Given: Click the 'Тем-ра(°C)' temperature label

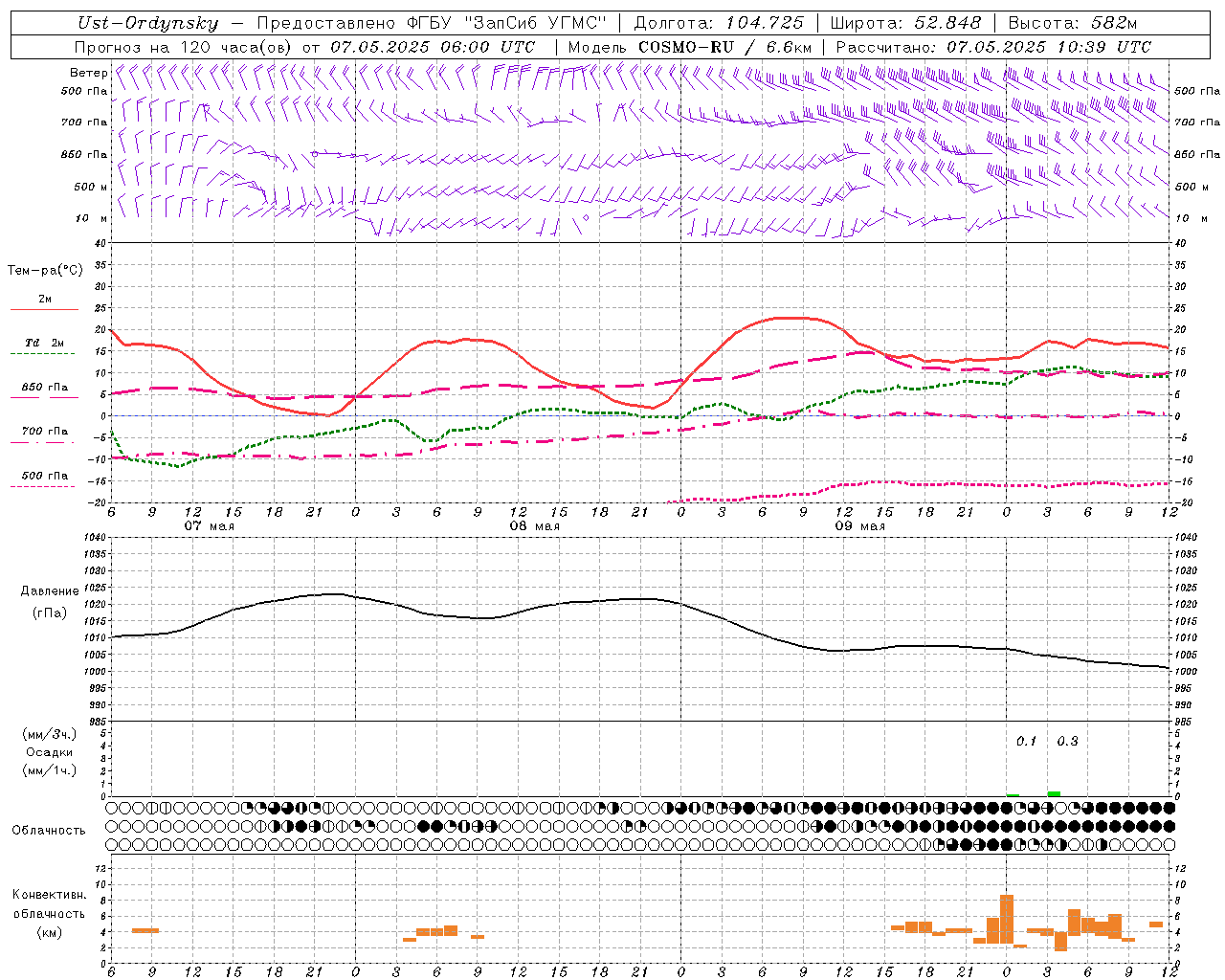Looking at the screenshot, I should pyautogui.click(x=45, y=270).
